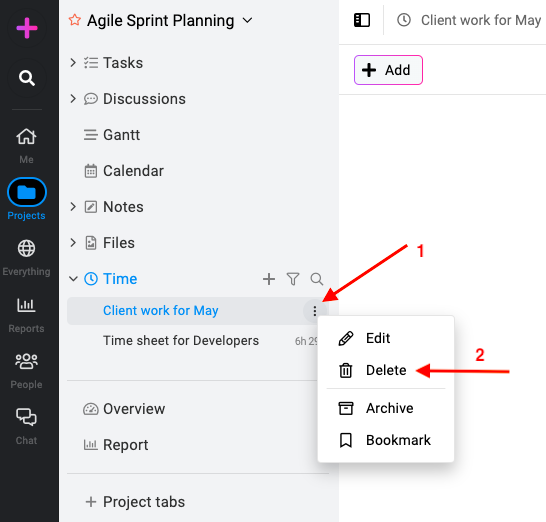
Task: Click the search icon in the Time row
Action: coord(317,279)
